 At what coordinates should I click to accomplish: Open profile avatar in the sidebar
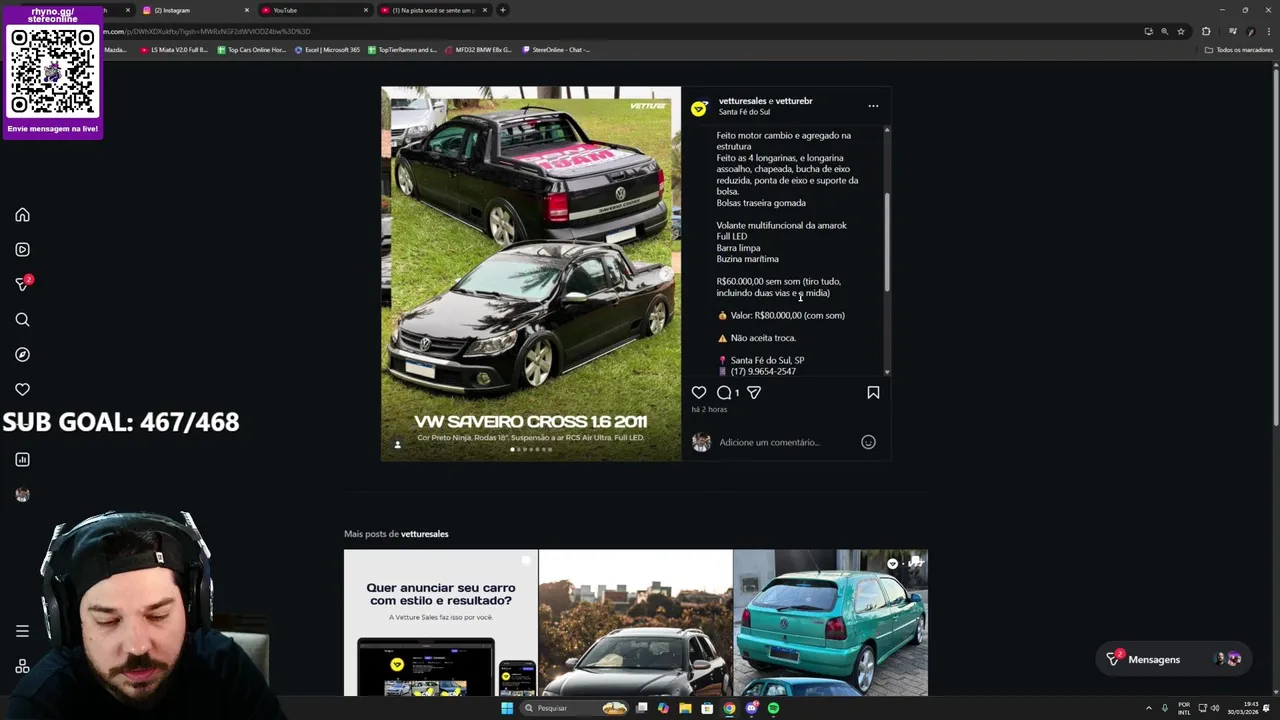[x=22, y=495]
